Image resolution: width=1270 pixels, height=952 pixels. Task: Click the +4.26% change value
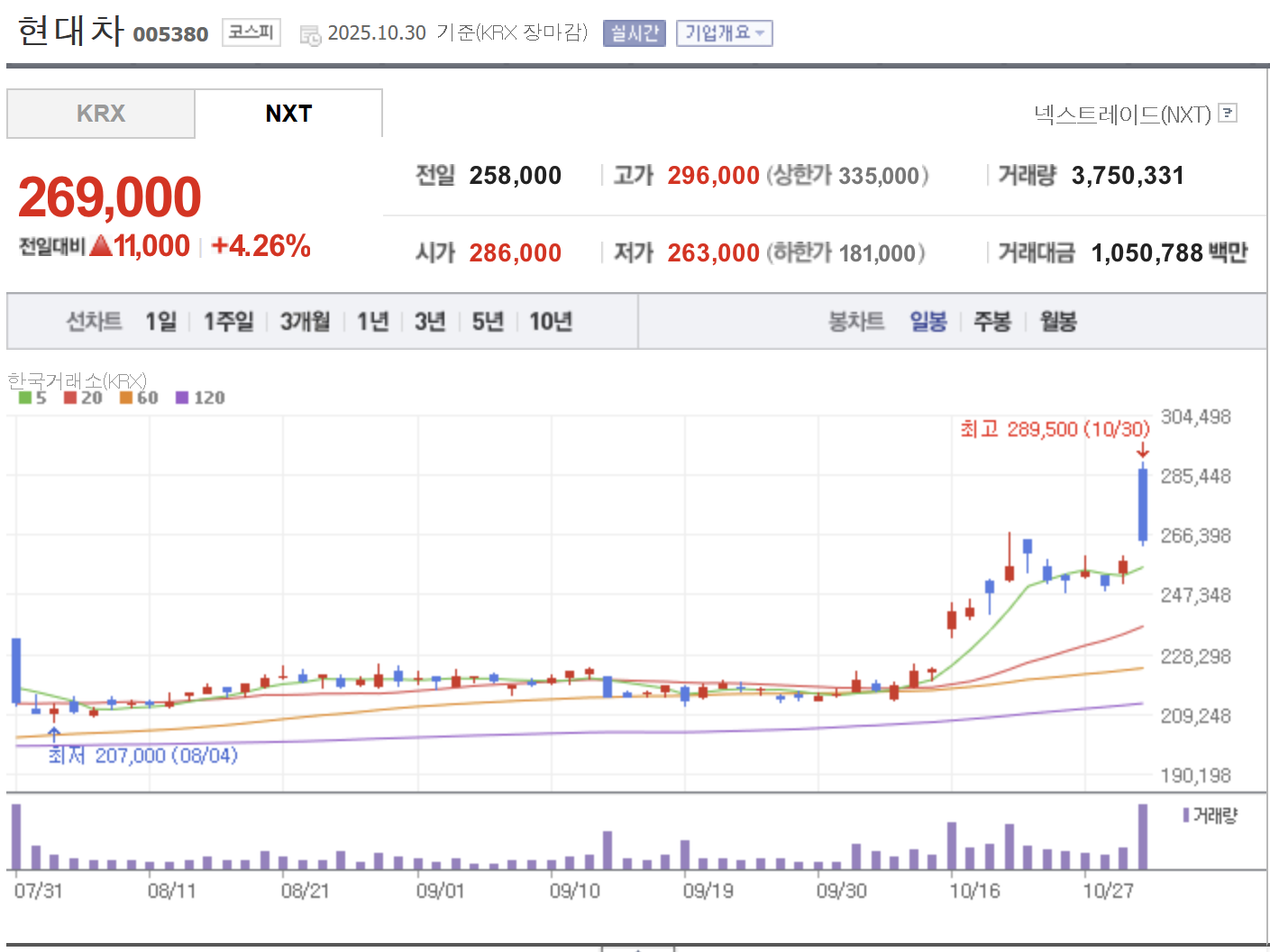tap(260, 246)
